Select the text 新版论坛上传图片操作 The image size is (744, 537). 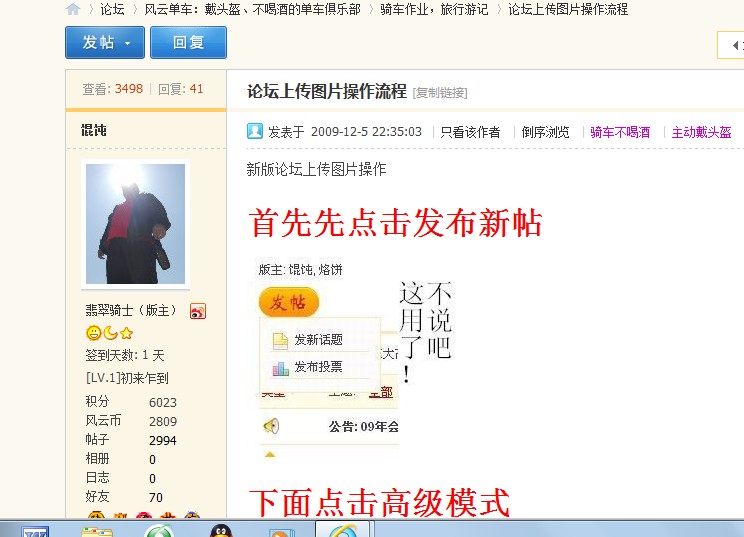316,169
